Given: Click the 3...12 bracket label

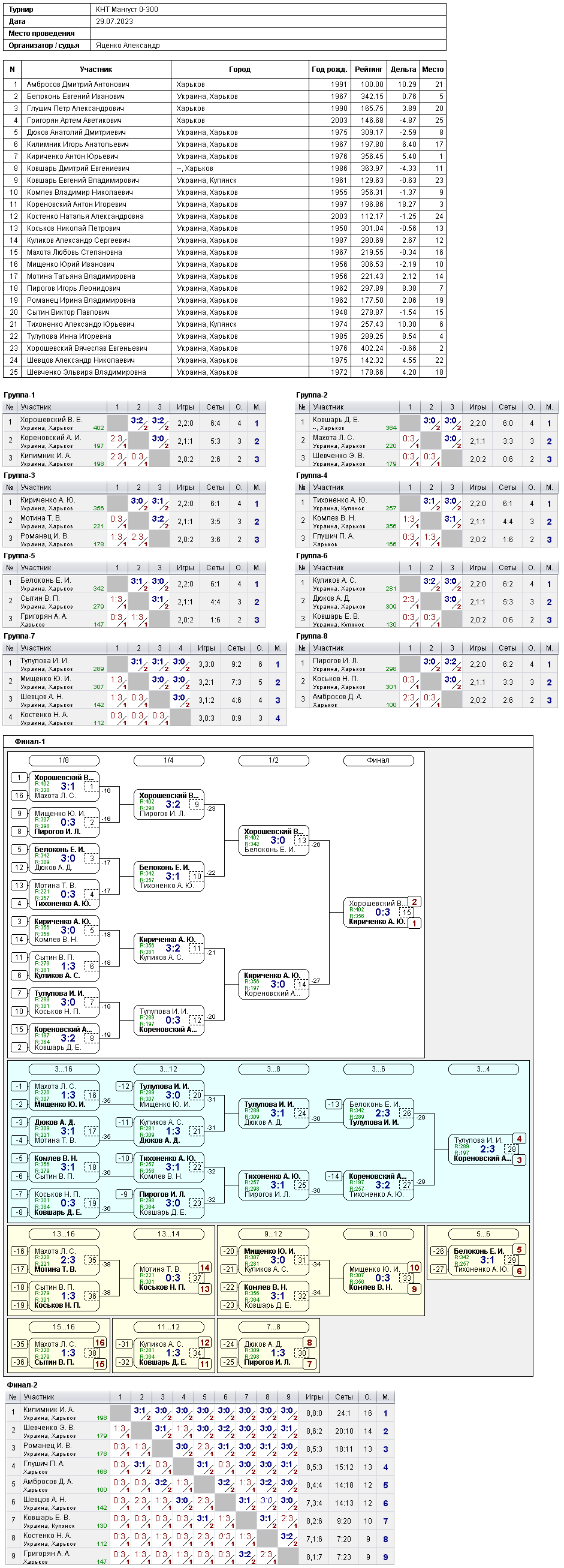Looking at the screenshot, I should [168, 1069].
